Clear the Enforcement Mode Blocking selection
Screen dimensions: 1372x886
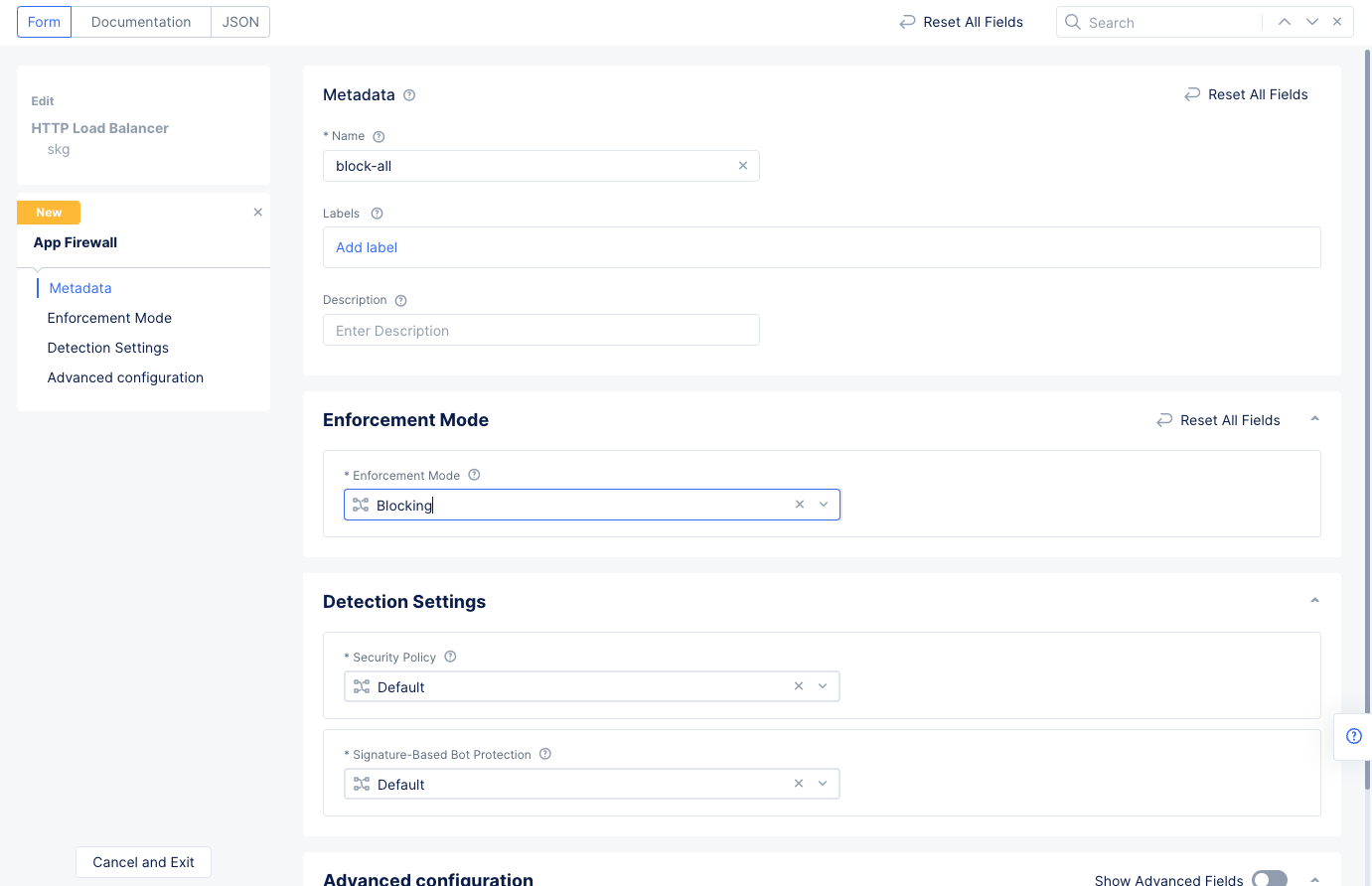[800, 505]
